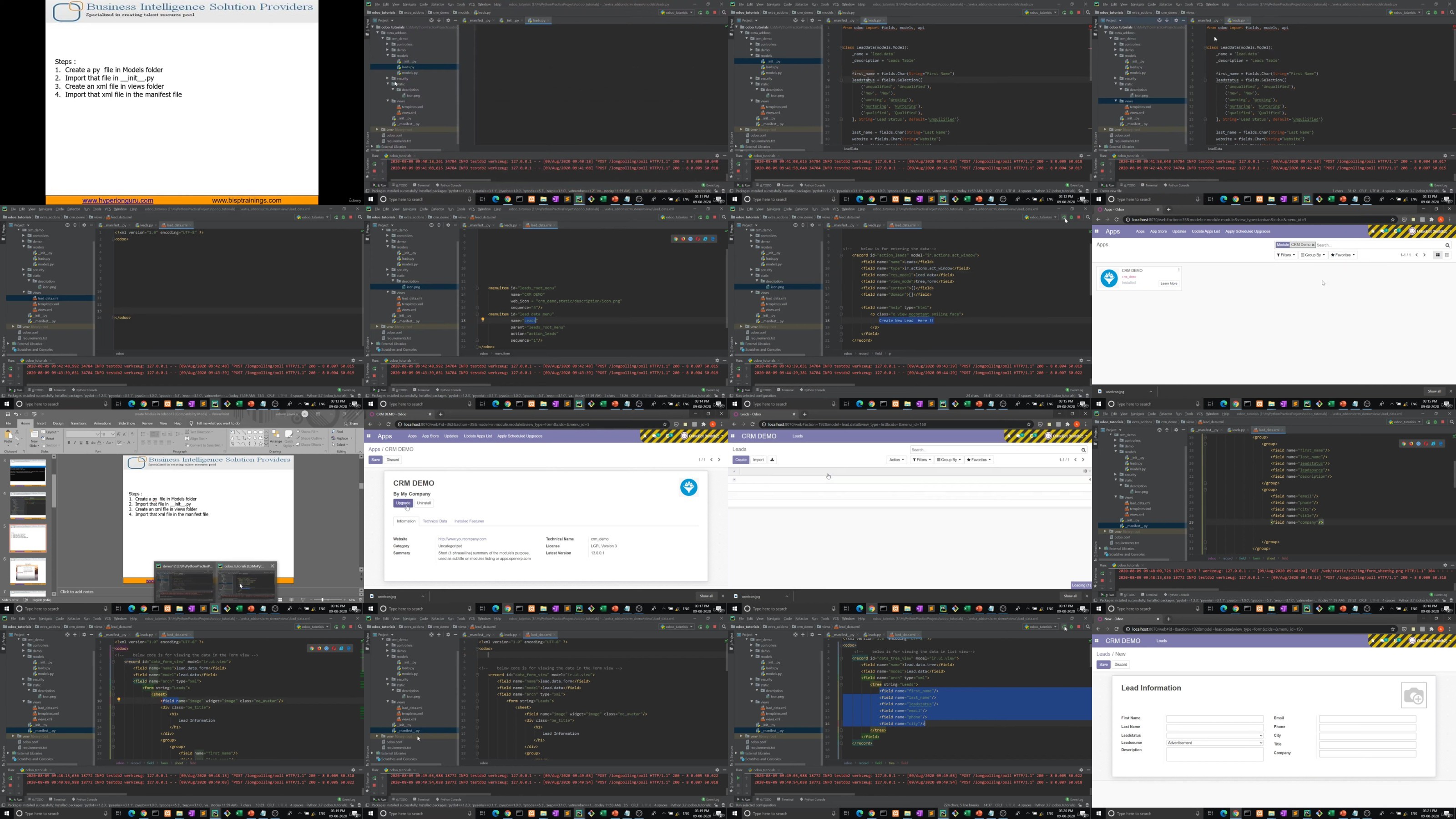Open the Action dropdown on Leads list
Image resolution: width=1456 pixels, height=819 pixels.
pos(896,460)
